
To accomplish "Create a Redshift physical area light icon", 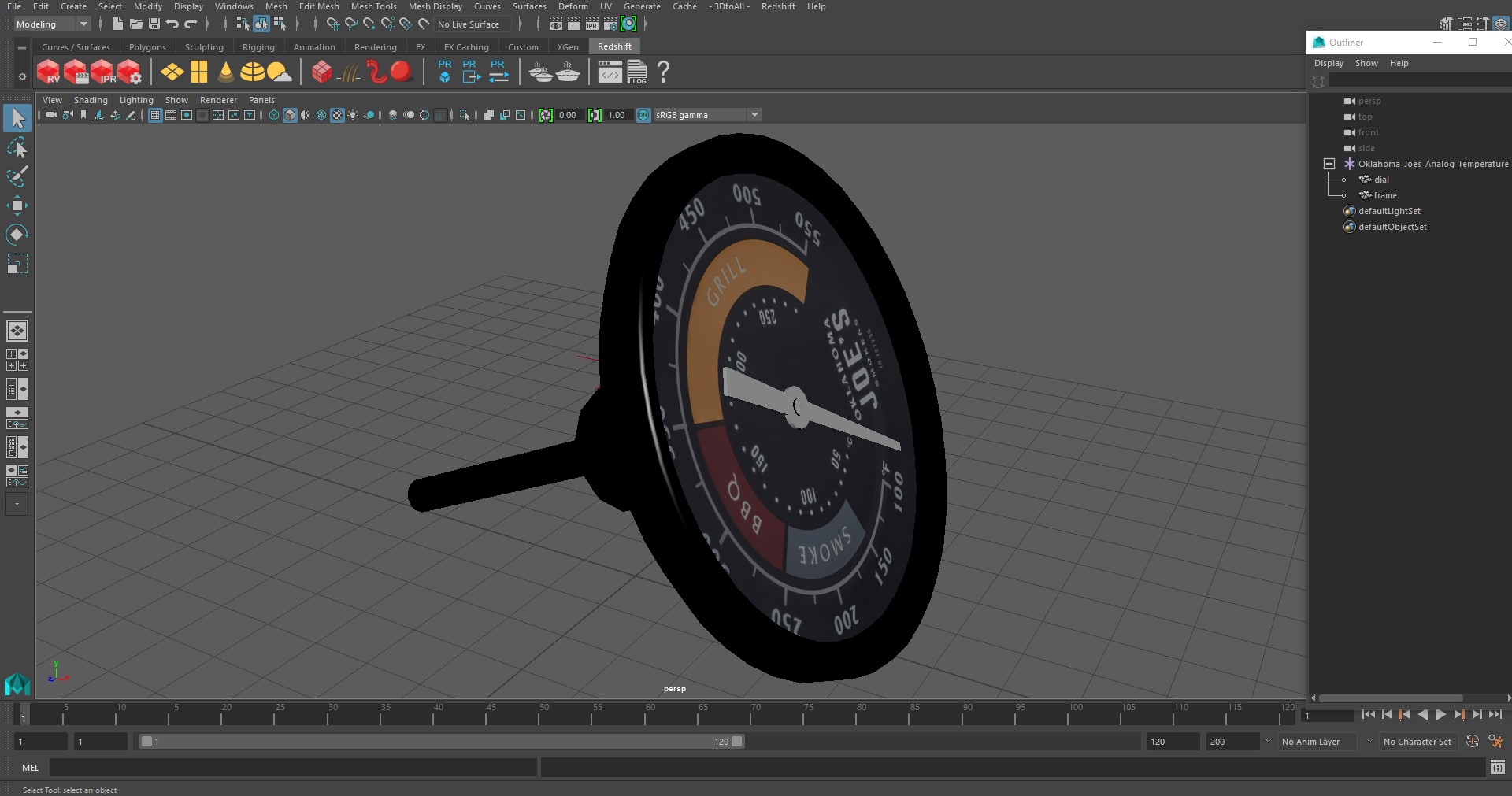I will tap(172, 72).
